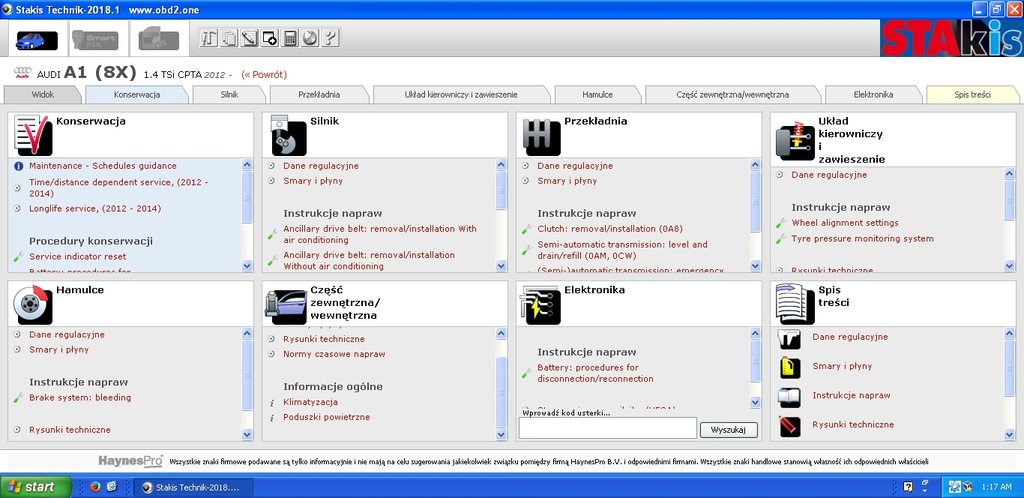
Task: Click the Konserwacja checklist panel icon
Action: click(32, 134)
